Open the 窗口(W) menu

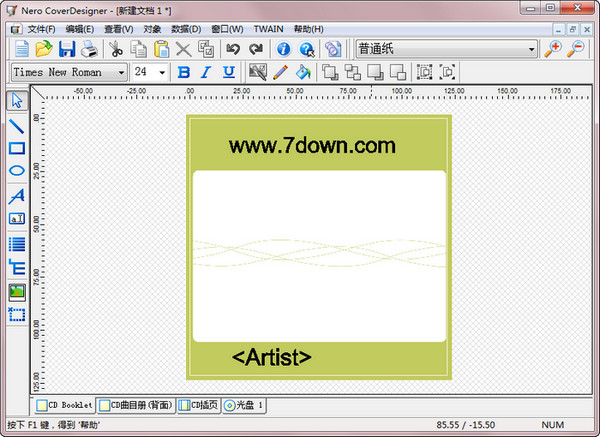point(227,29)
